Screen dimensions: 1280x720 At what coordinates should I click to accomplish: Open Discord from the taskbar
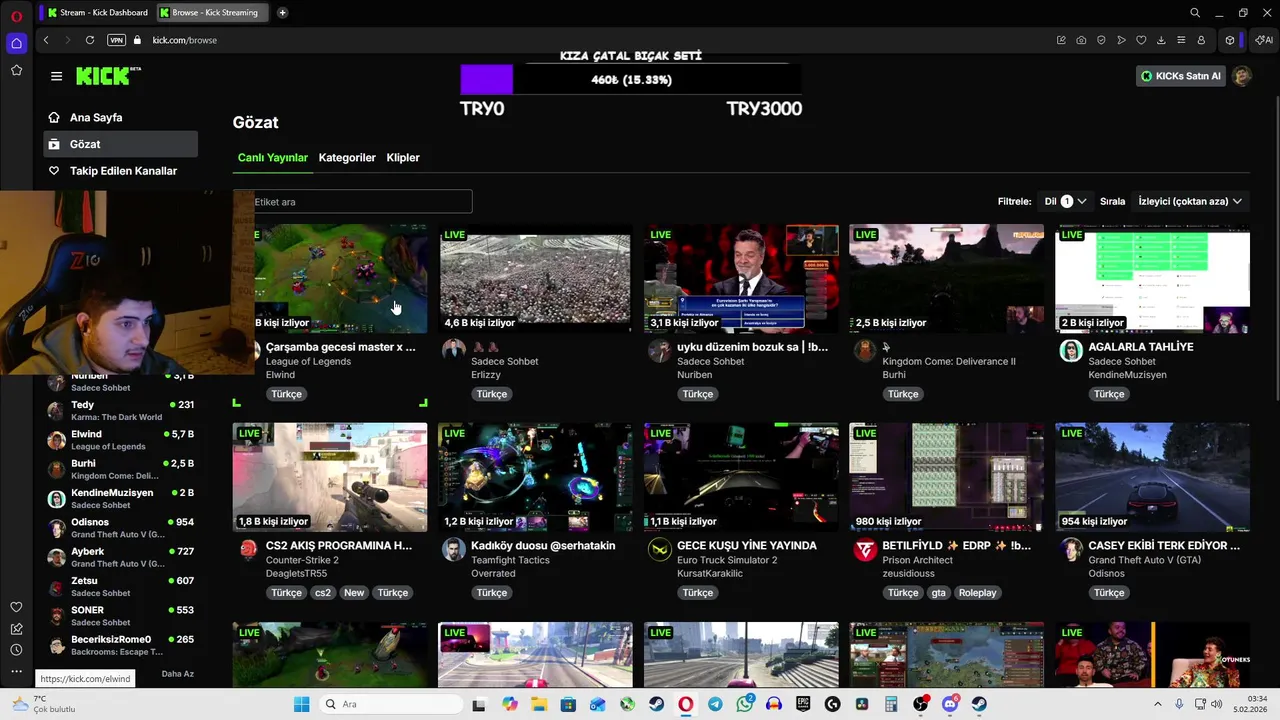pos(950,704)
